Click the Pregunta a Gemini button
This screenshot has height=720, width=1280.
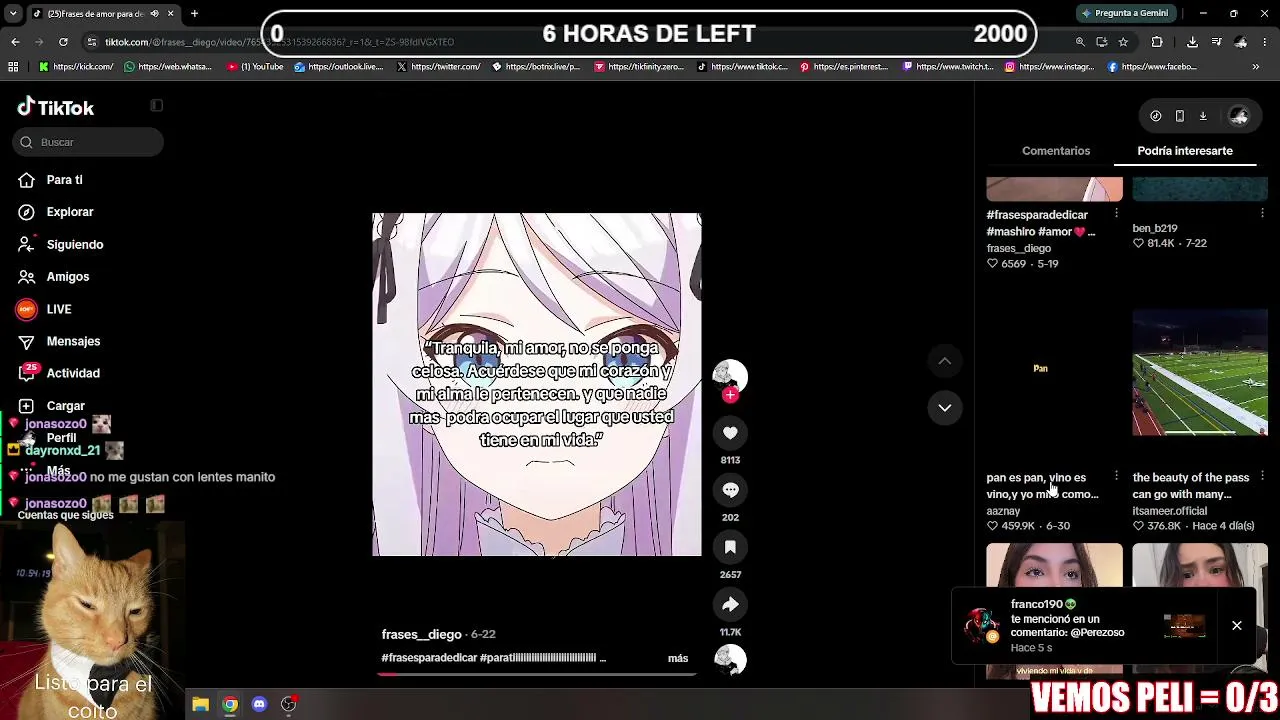coord(1124,13)
